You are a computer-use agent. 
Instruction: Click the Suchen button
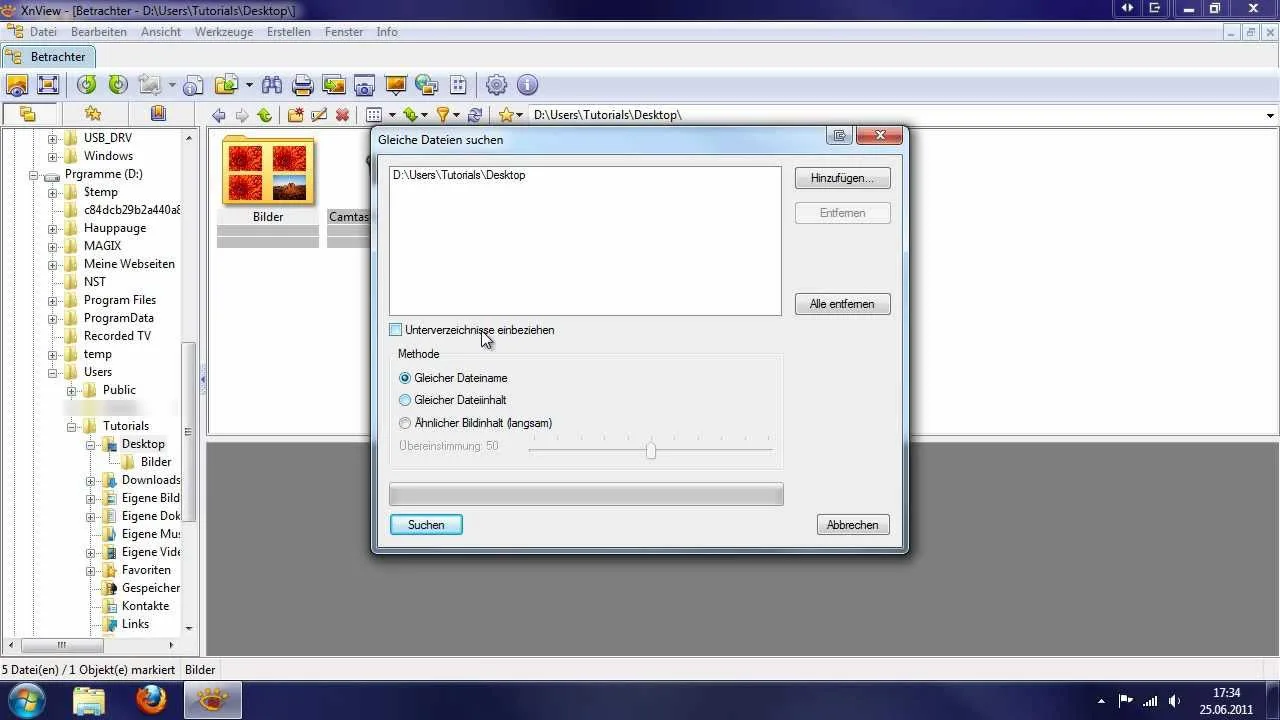pos(426,525)
